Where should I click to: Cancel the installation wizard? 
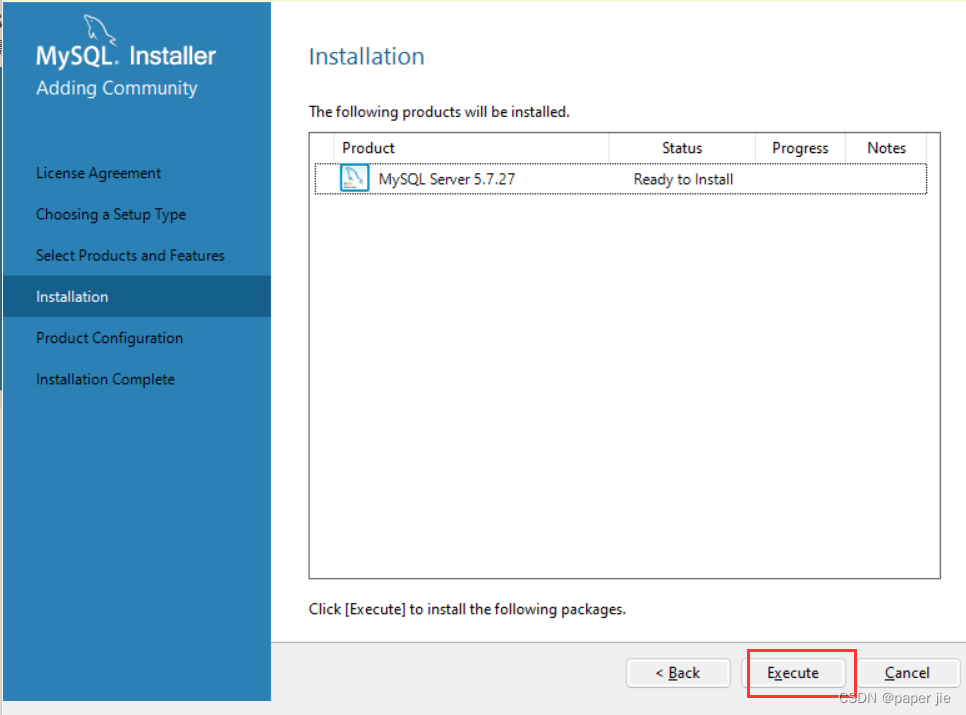pos(907,673)
